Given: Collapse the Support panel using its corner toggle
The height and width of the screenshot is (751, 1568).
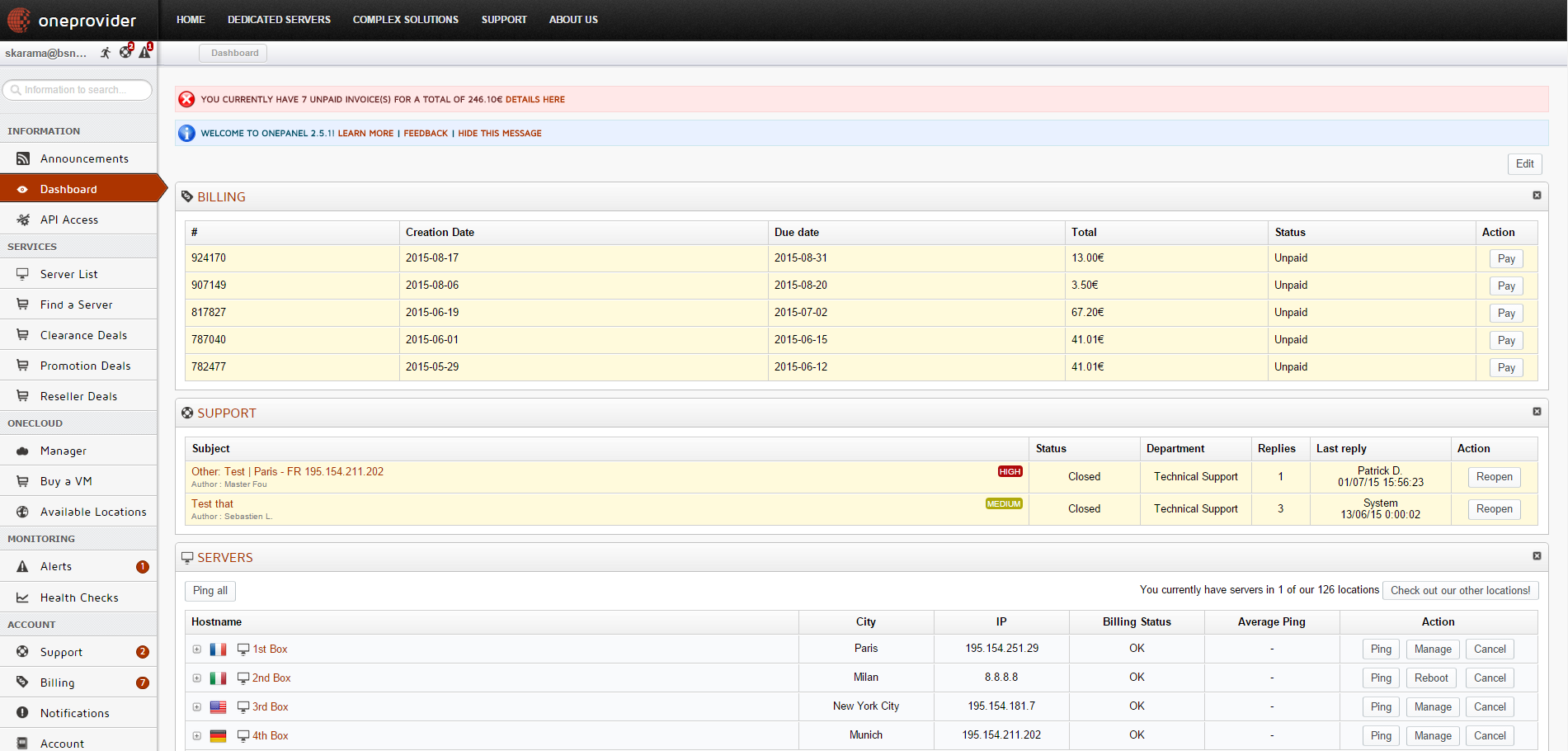Looking at the screenshot, I should point(1537,412).
